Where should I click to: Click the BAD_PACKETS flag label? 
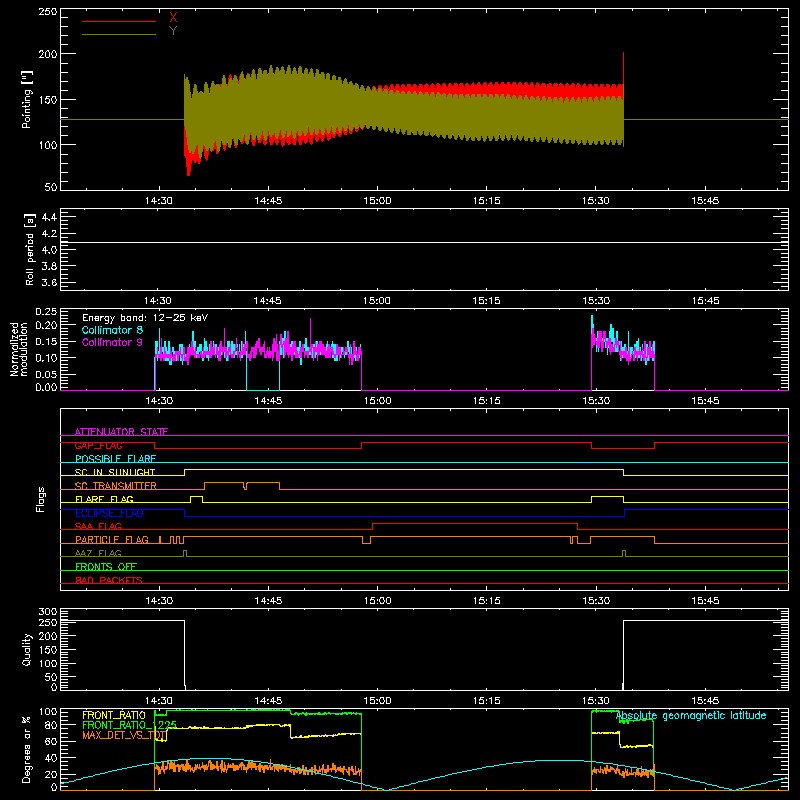109,580
